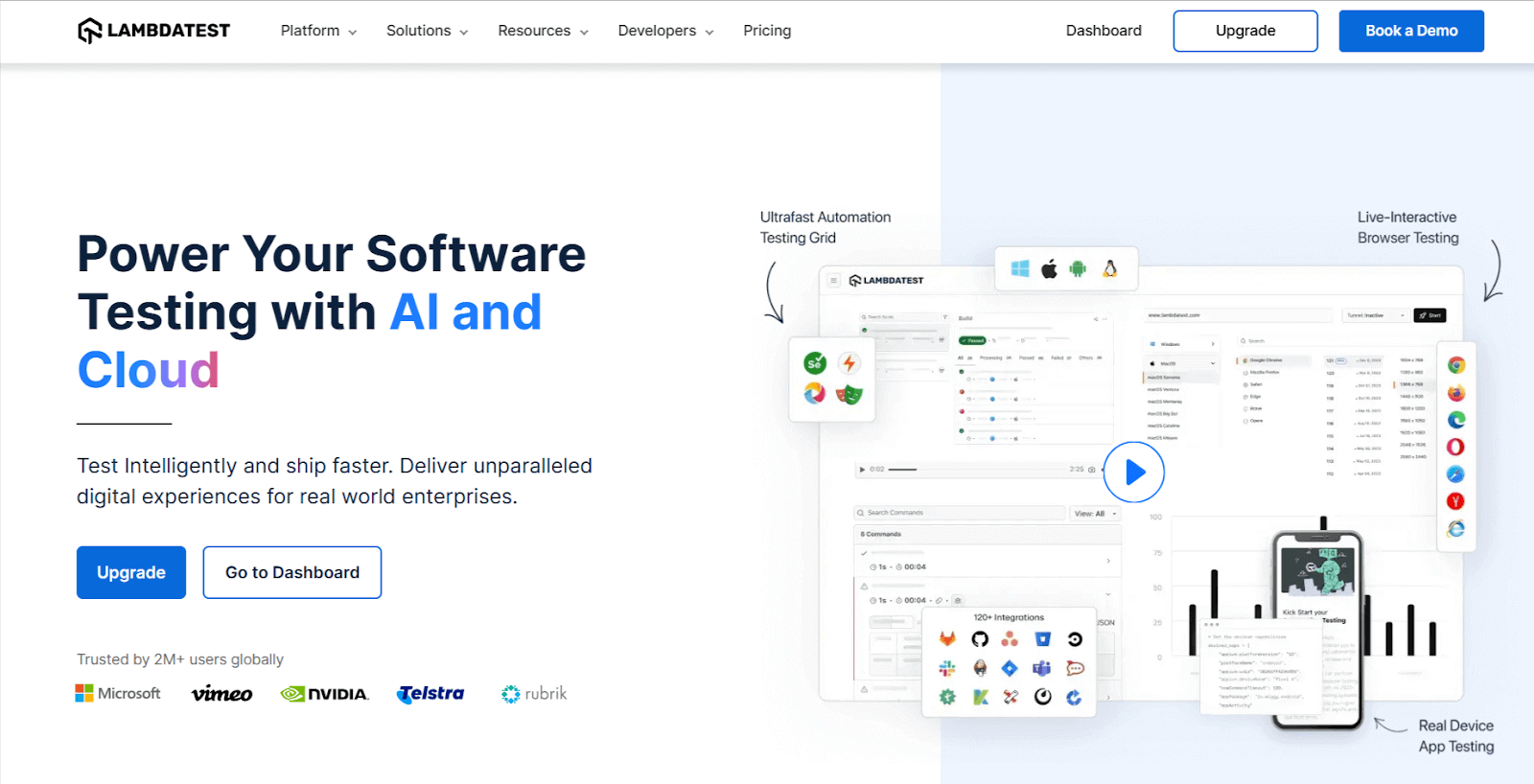This screenshot has height=784, width=1534.
Task: Click the blue Upgrade hero button
Action: click(131, 572)
